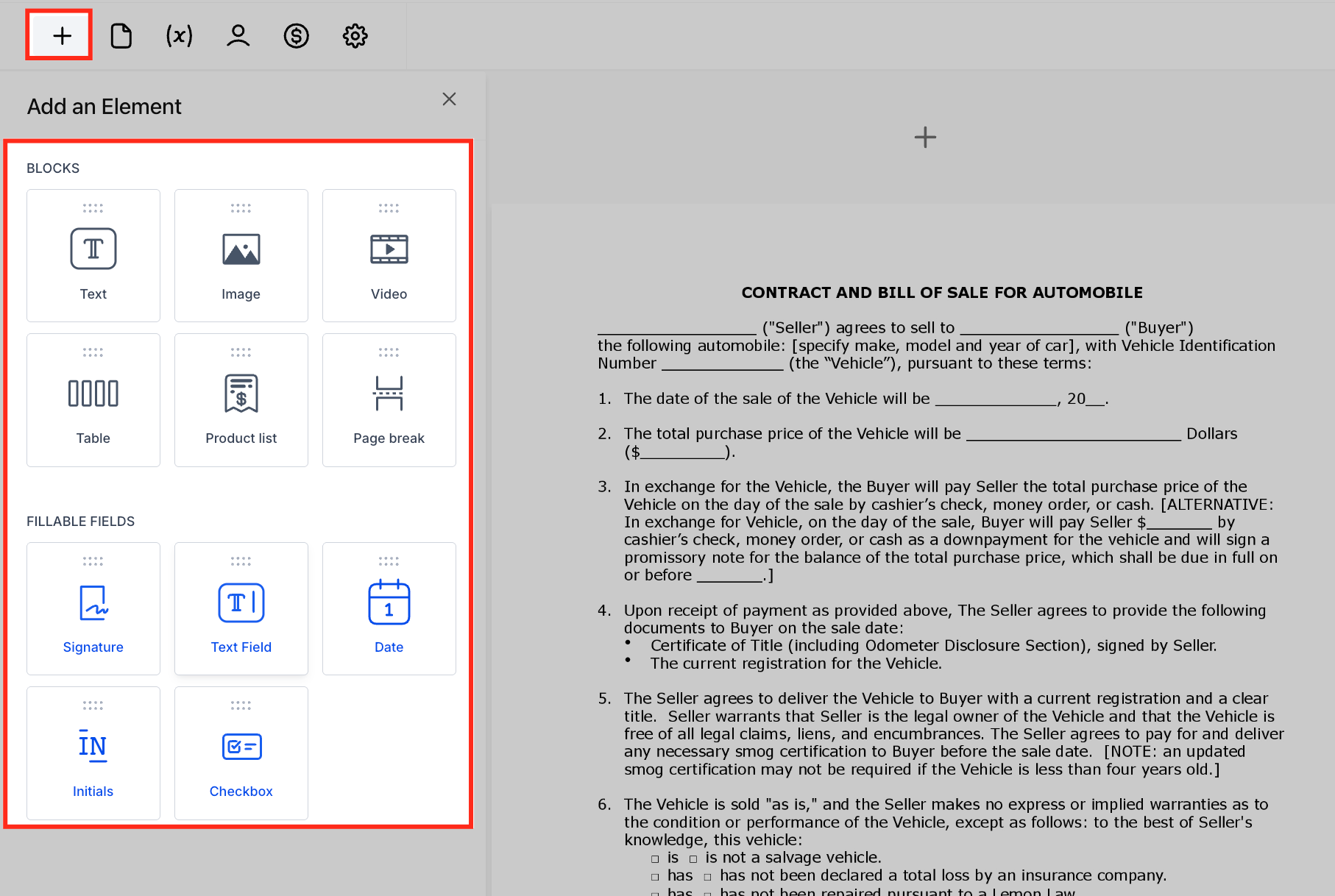The image size is (1335, 896).
Task: Add a Text block element
Action: pyautogui.click(x=93, y=254)
